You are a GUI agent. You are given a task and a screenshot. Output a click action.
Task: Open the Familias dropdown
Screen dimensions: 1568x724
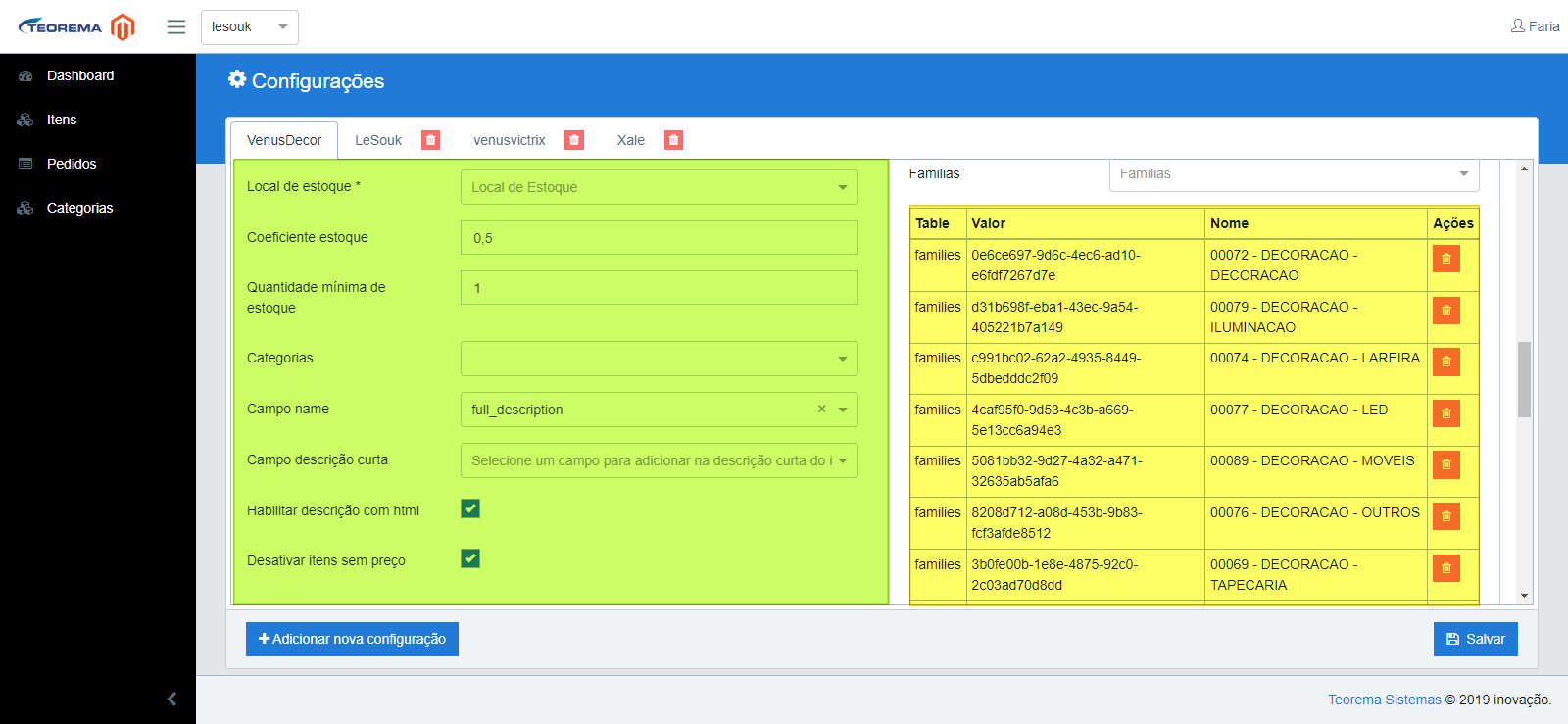tap(1294, 174)
